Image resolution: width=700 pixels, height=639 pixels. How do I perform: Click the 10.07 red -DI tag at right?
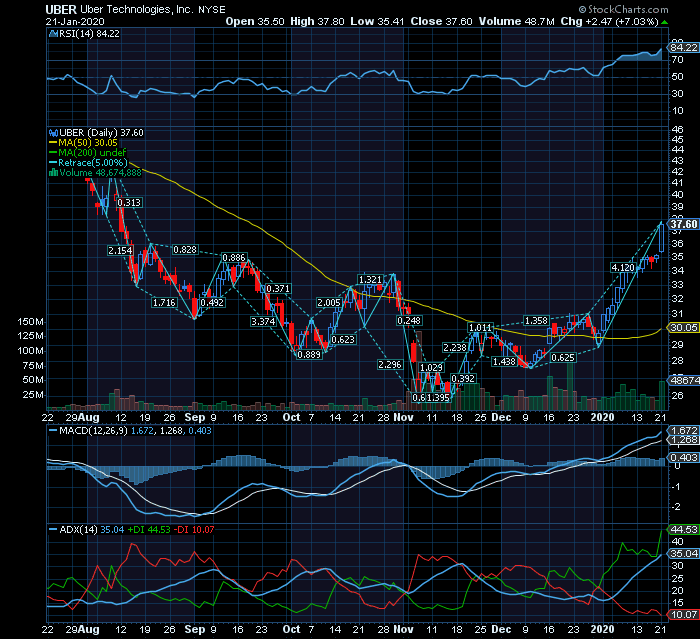pos(683,615)
